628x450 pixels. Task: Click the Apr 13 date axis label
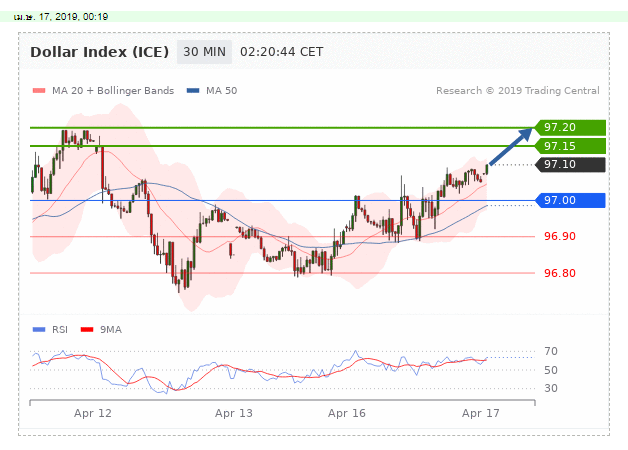pos(234,413)
